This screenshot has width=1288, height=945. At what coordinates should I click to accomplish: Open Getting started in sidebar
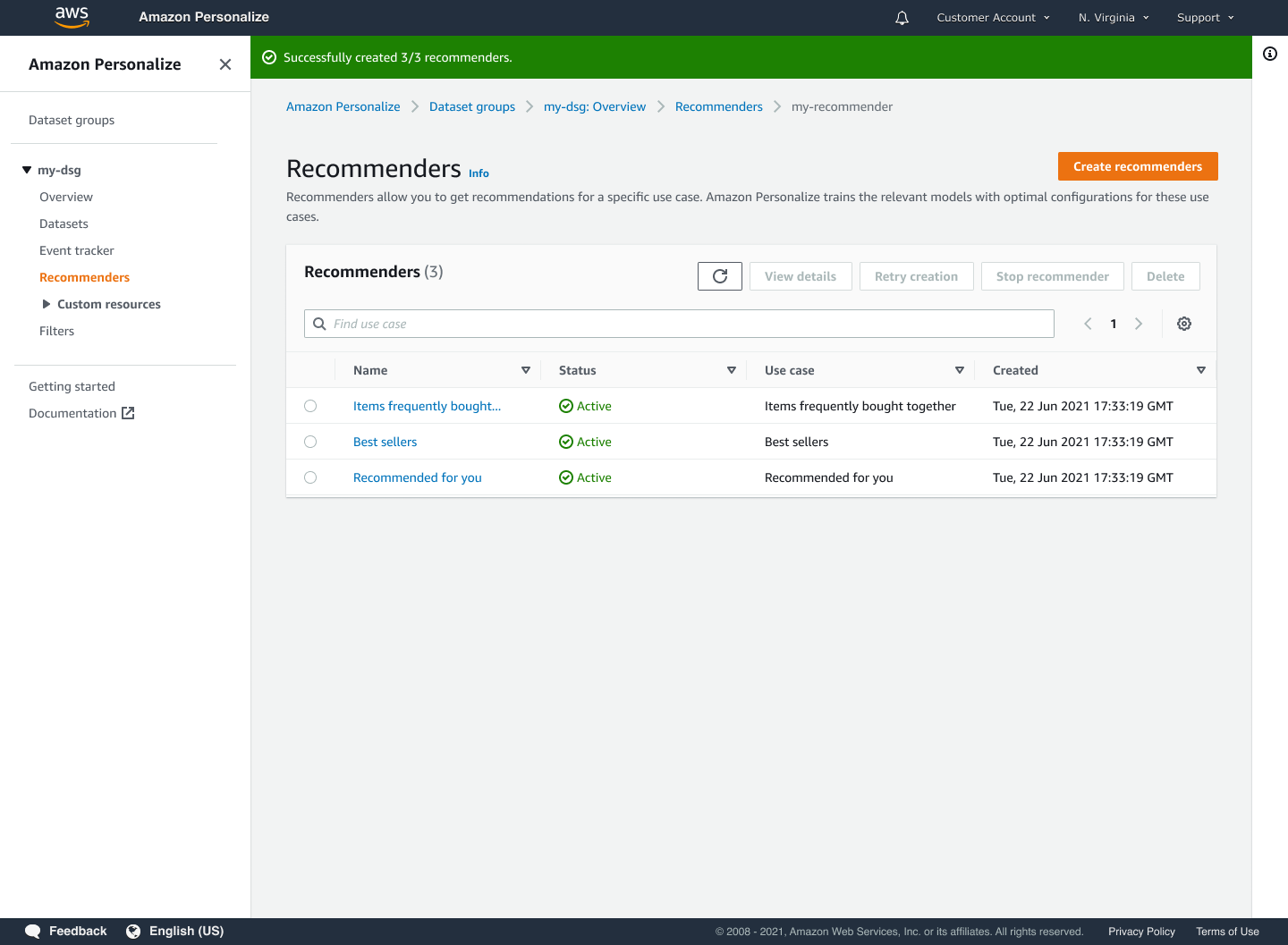coord(72,386)
